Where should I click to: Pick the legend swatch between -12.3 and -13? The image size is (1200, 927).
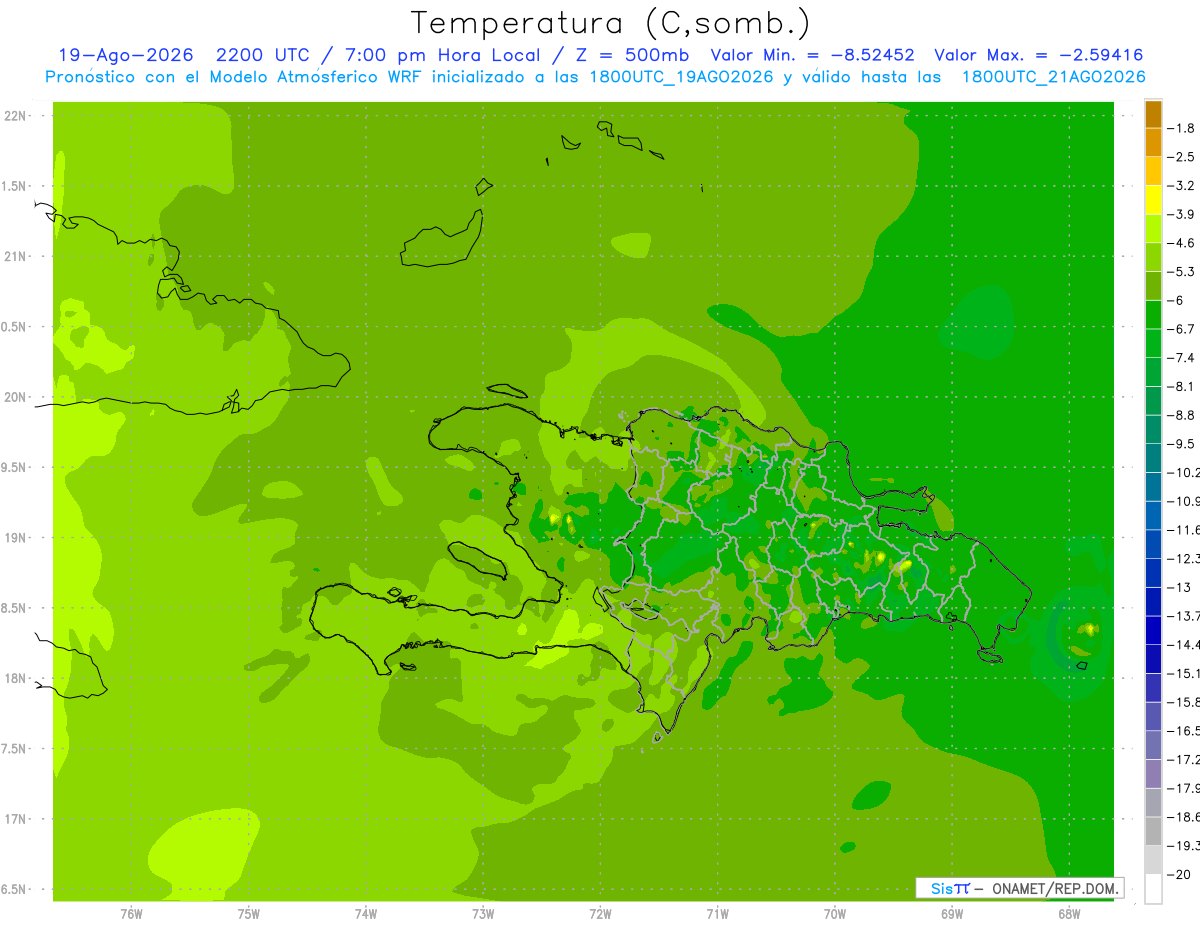1153,572
